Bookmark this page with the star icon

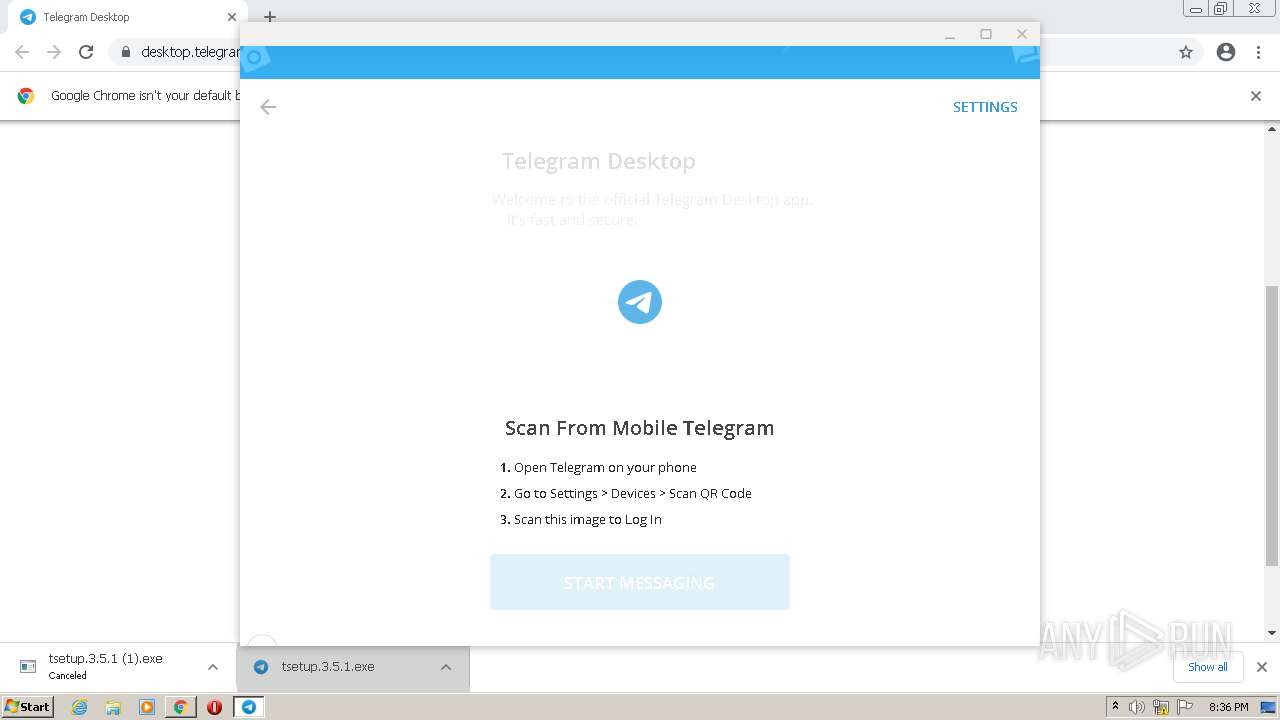click(x=1186, y=52)
